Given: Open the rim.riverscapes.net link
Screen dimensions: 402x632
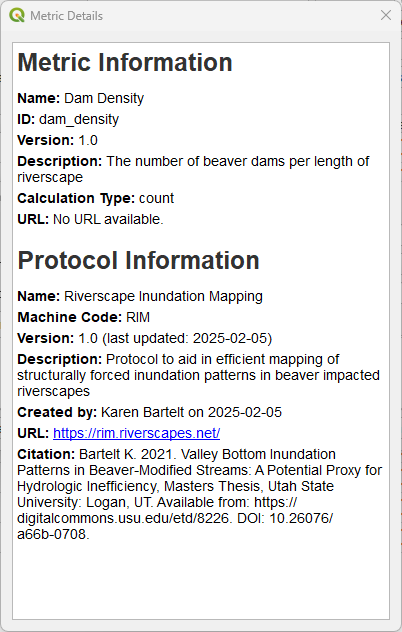Looking at the screenshot, I should (136, 433).
